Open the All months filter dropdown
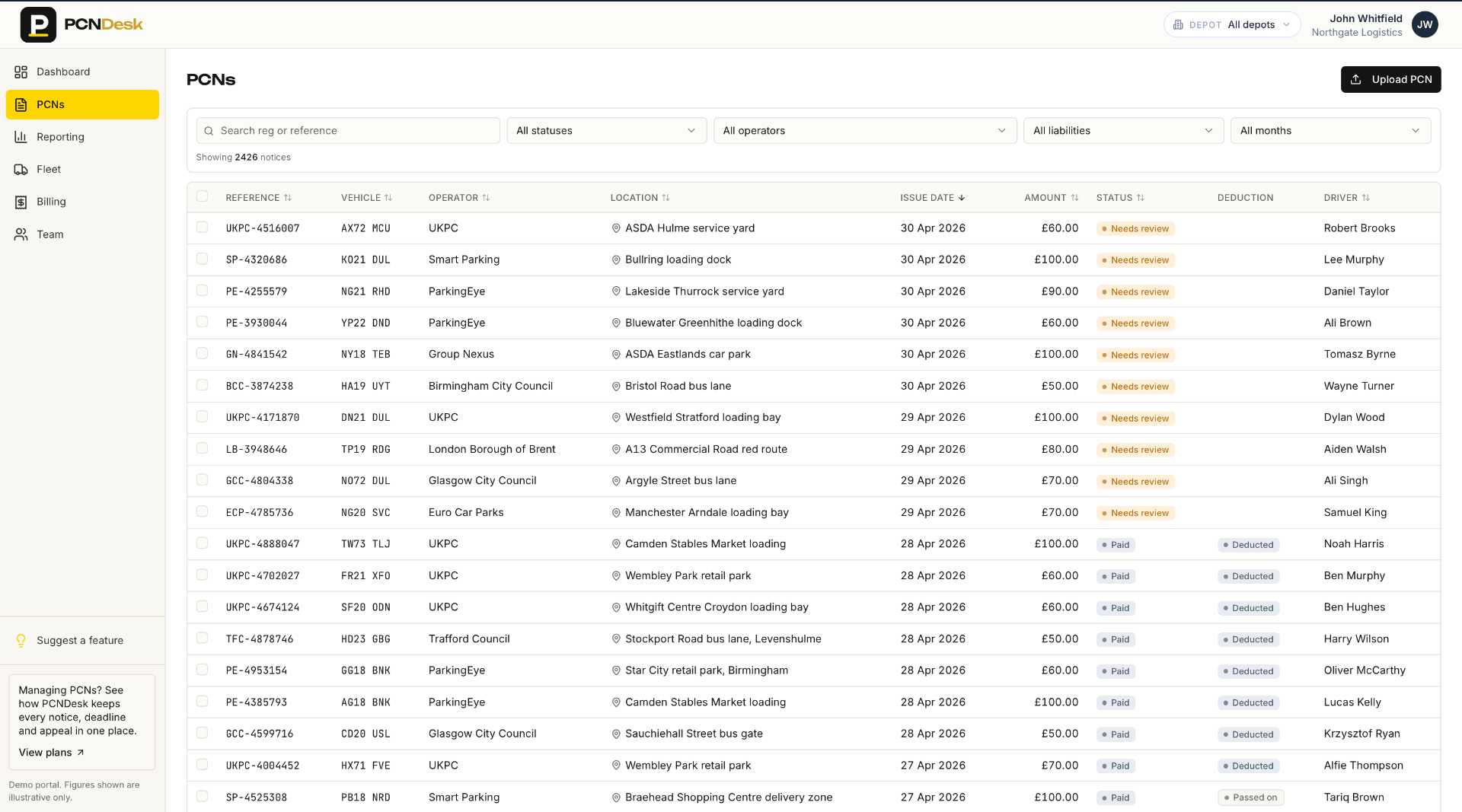The height and width of the screenshot is (812, 1462). 1330,131
